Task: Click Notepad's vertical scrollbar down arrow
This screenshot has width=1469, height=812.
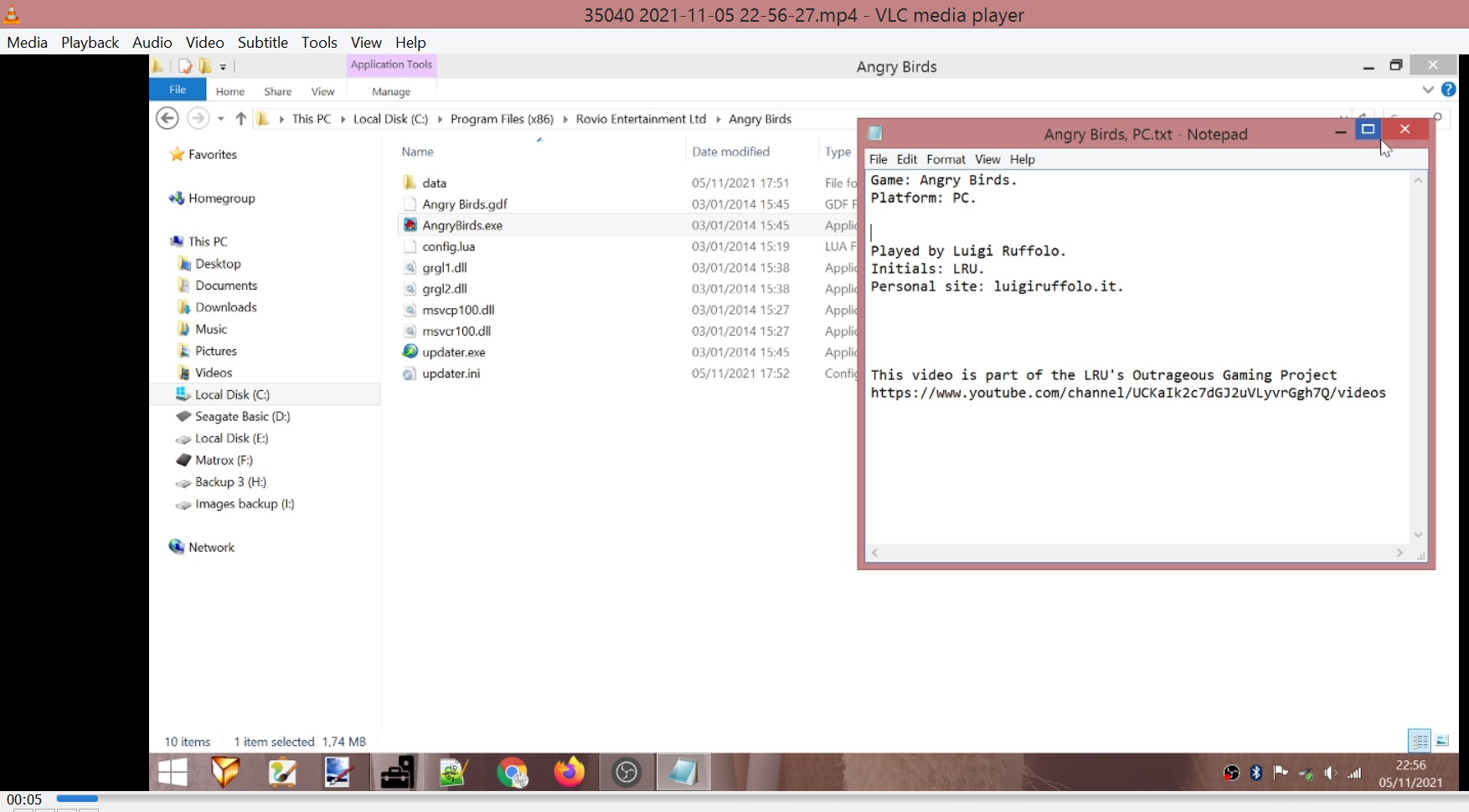Action: tap(1418, 535)
